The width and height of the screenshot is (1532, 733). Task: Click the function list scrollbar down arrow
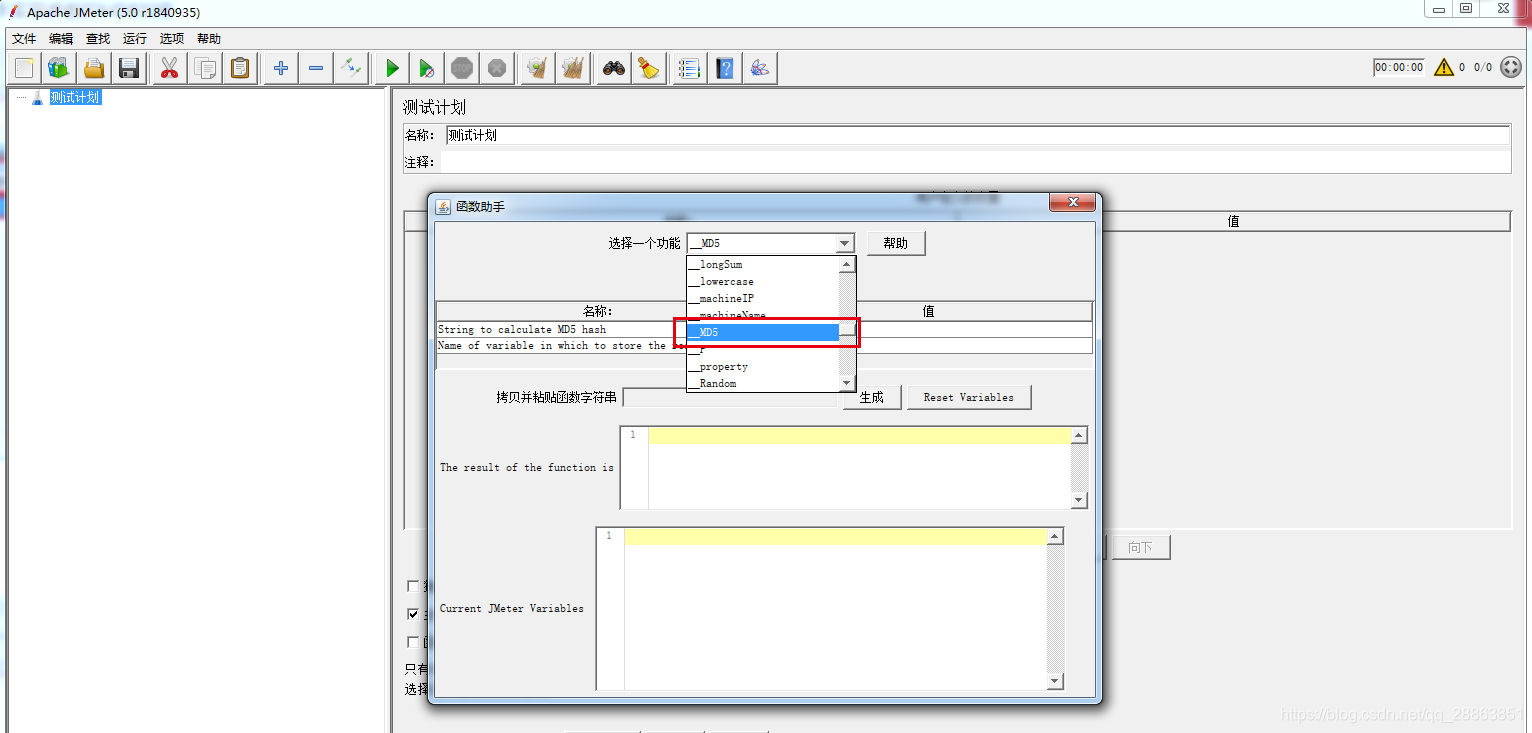tap(847, 383)
